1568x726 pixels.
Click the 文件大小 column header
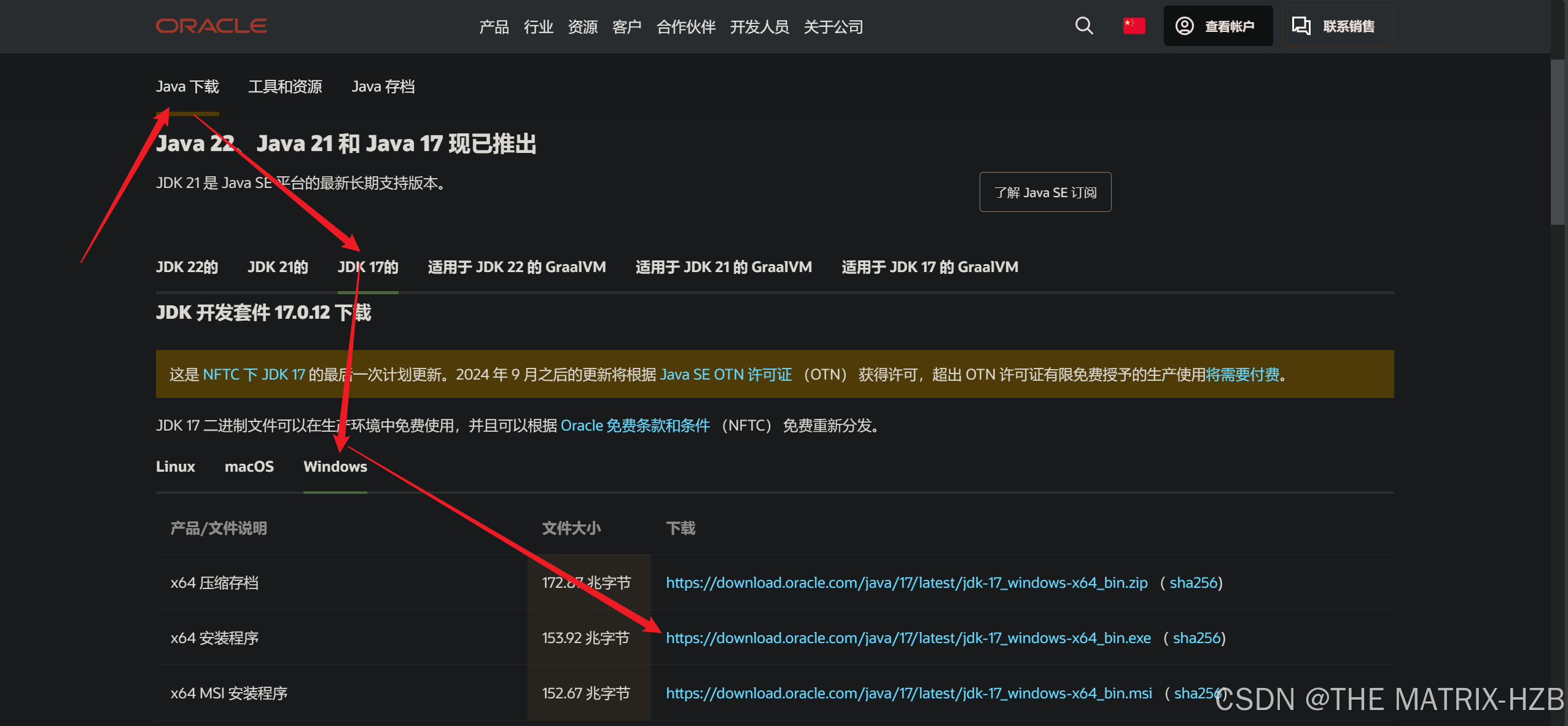tap(571, 528)
